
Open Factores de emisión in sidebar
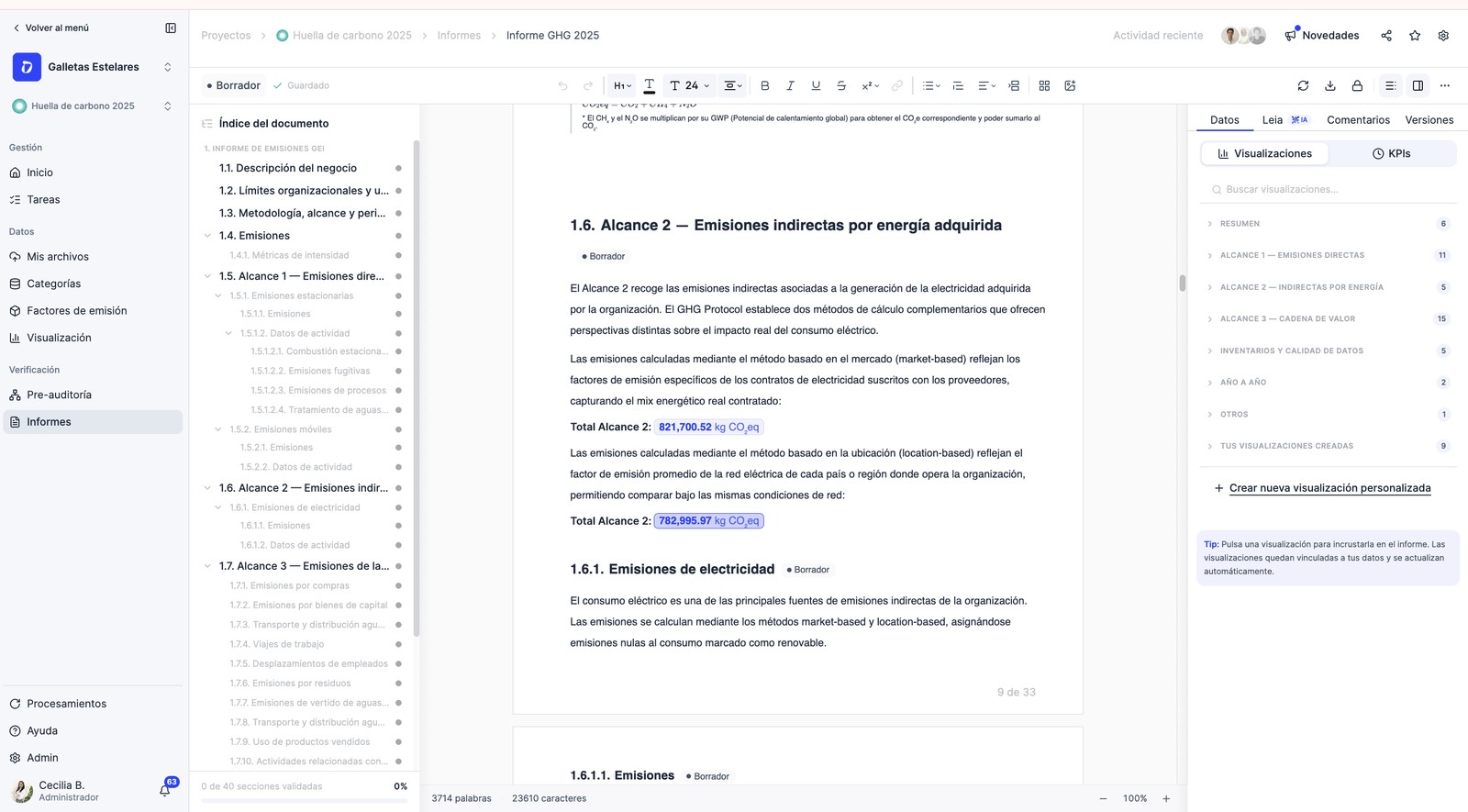93,310
